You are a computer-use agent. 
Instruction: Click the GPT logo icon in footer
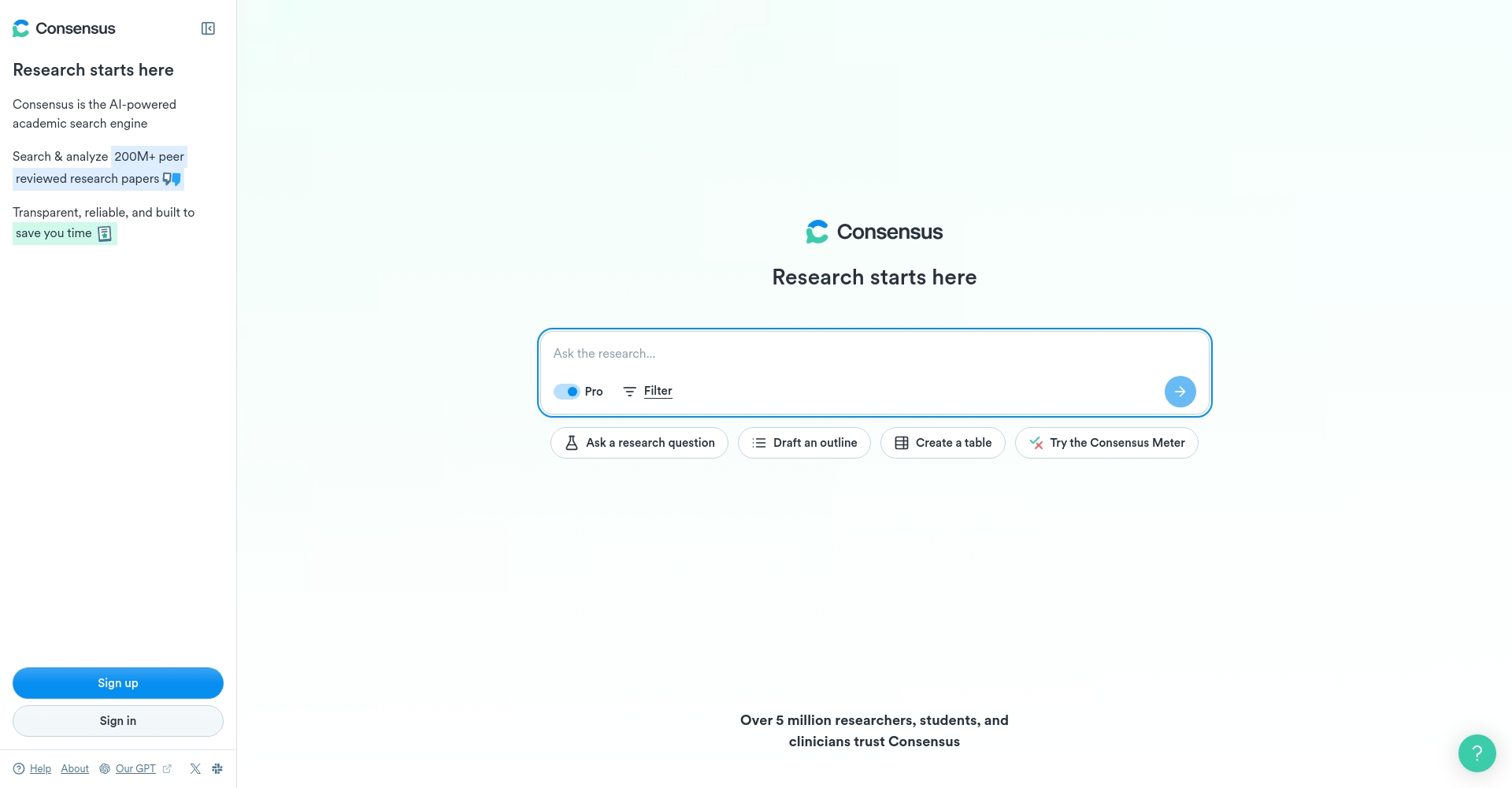(x=105, y=769)
